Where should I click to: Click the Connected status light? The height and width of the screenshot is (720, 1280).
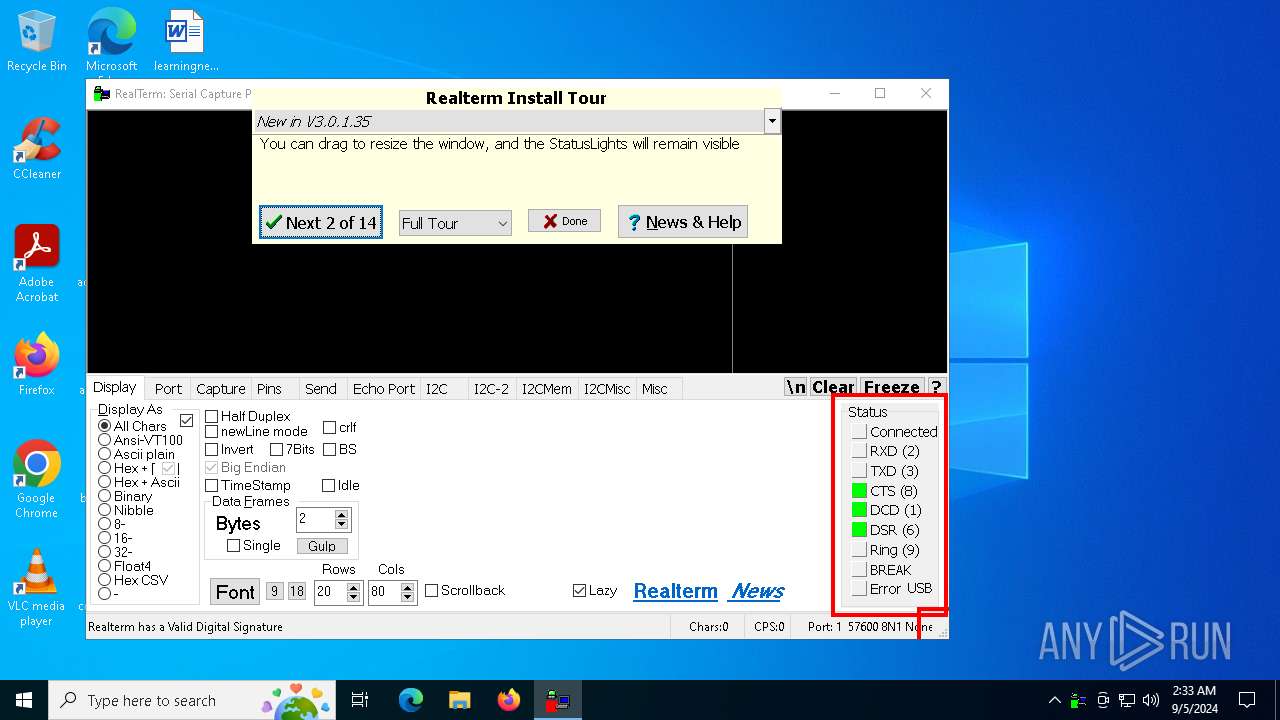pyautogui.click(x=859, y=432)
